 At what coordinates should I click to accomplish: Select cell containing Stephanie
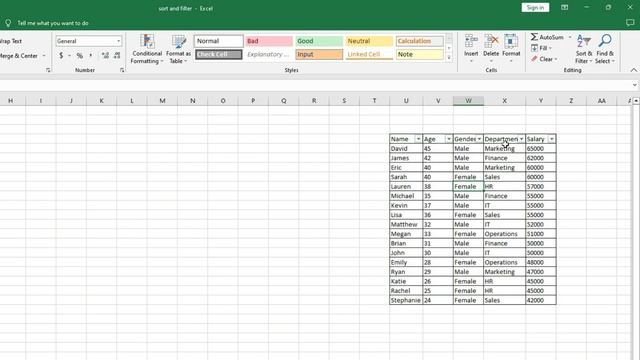[x=406, y=300]
